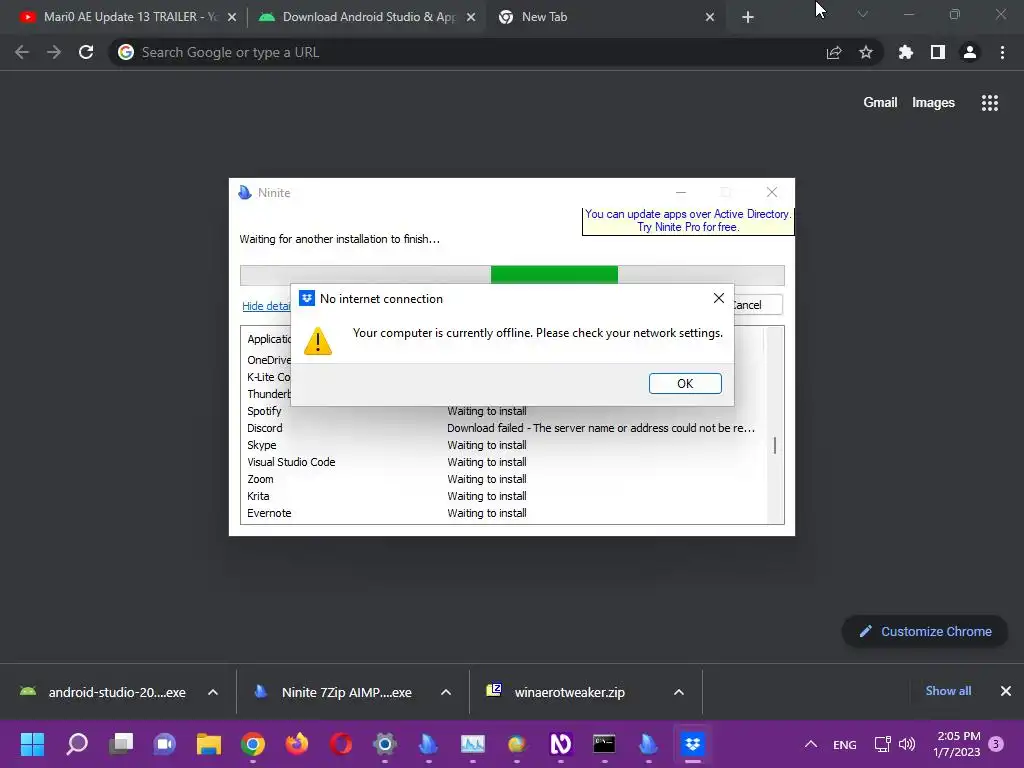Open File Explorer from the taskbar
The width and height of the screenshot is (1024, 768).
[209, 743]
